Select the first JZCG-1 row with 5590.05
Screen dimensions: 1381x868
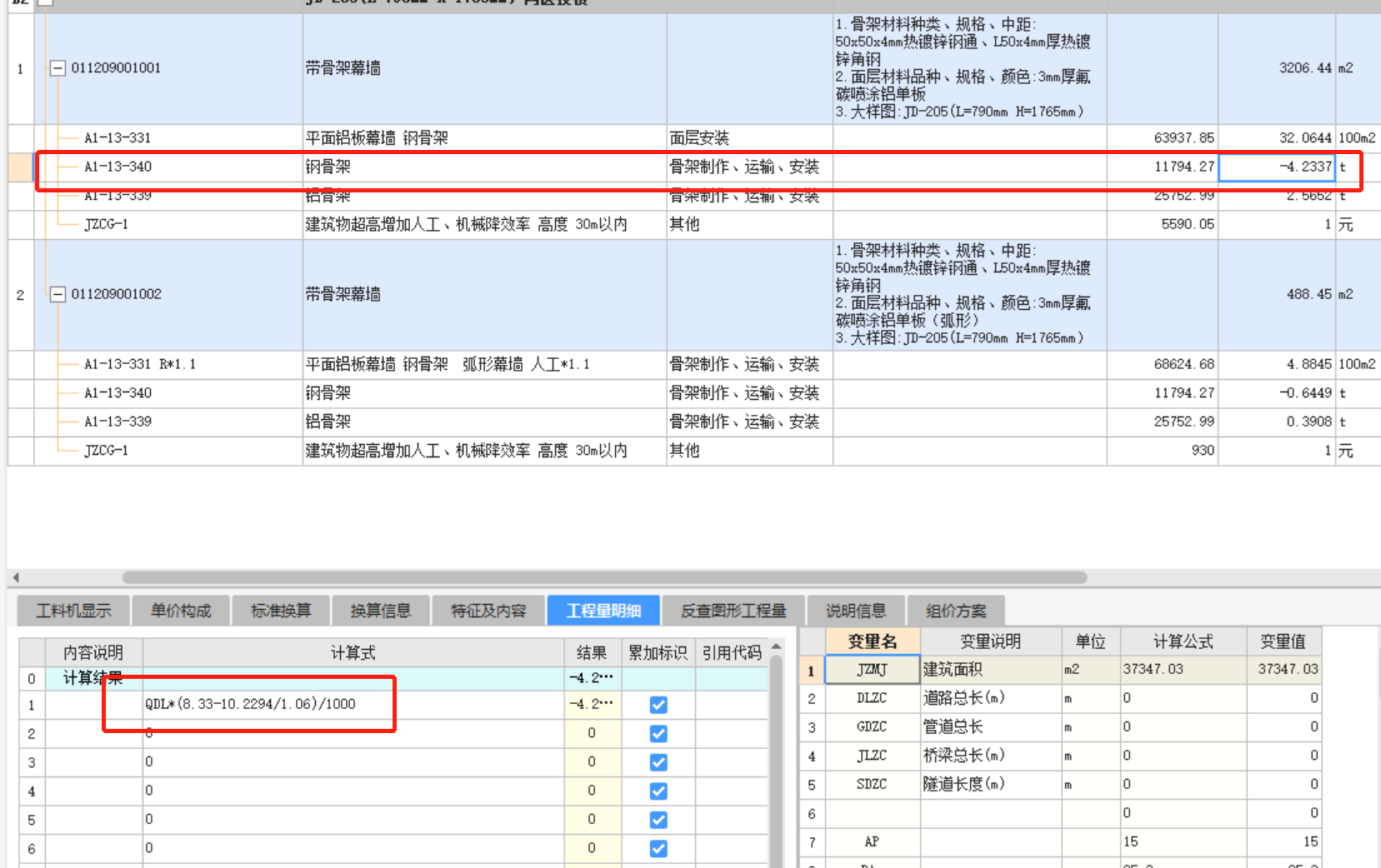coord(693,225)
